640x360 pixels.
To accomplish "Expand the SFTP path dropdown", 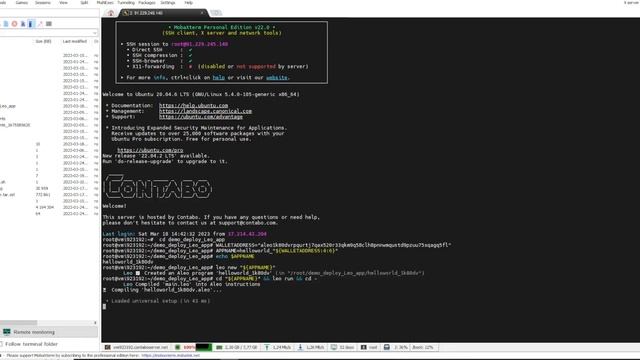I will pyautogui.click(x=95, y=33).
